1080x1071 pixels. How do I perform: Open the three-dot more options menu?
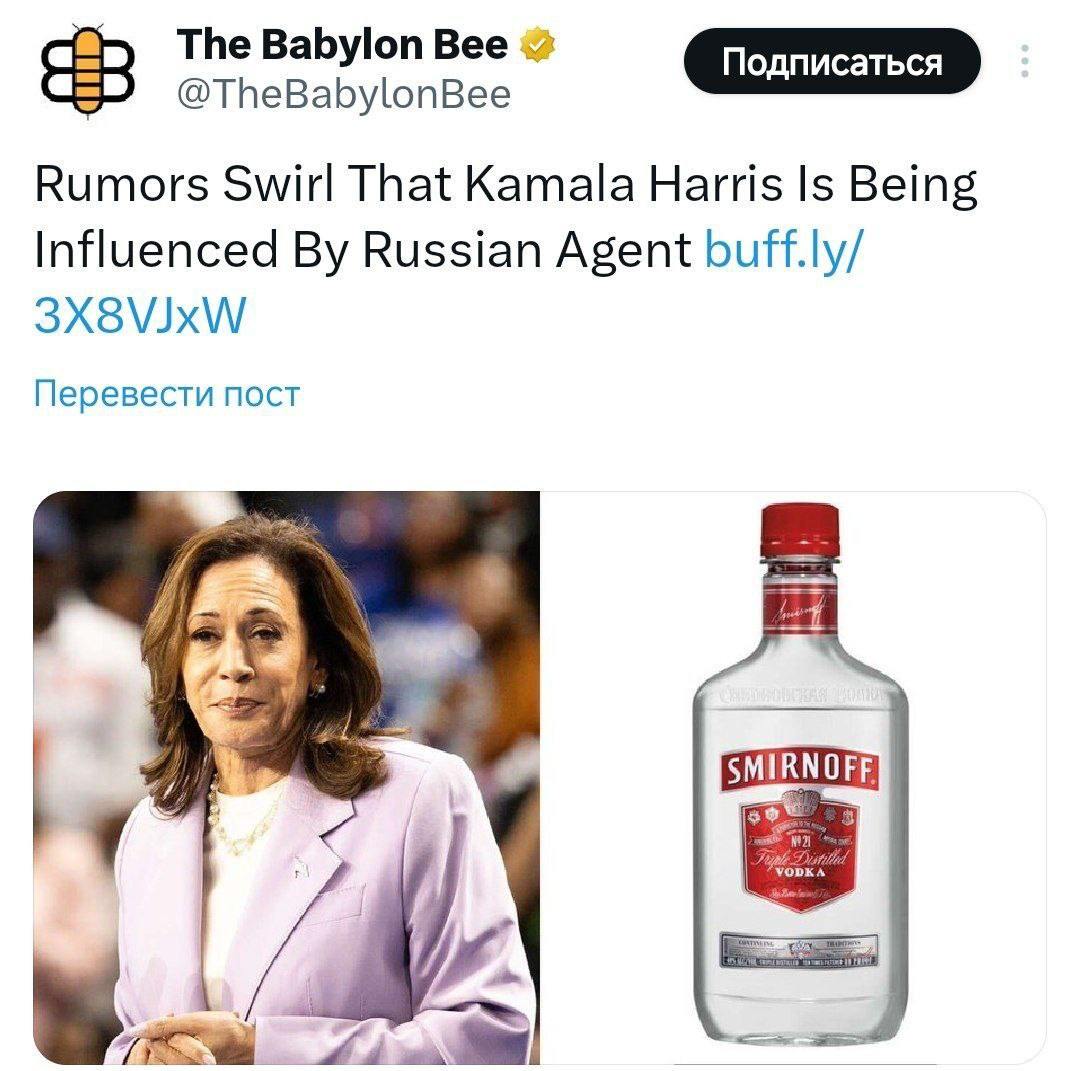(1025, 61)
